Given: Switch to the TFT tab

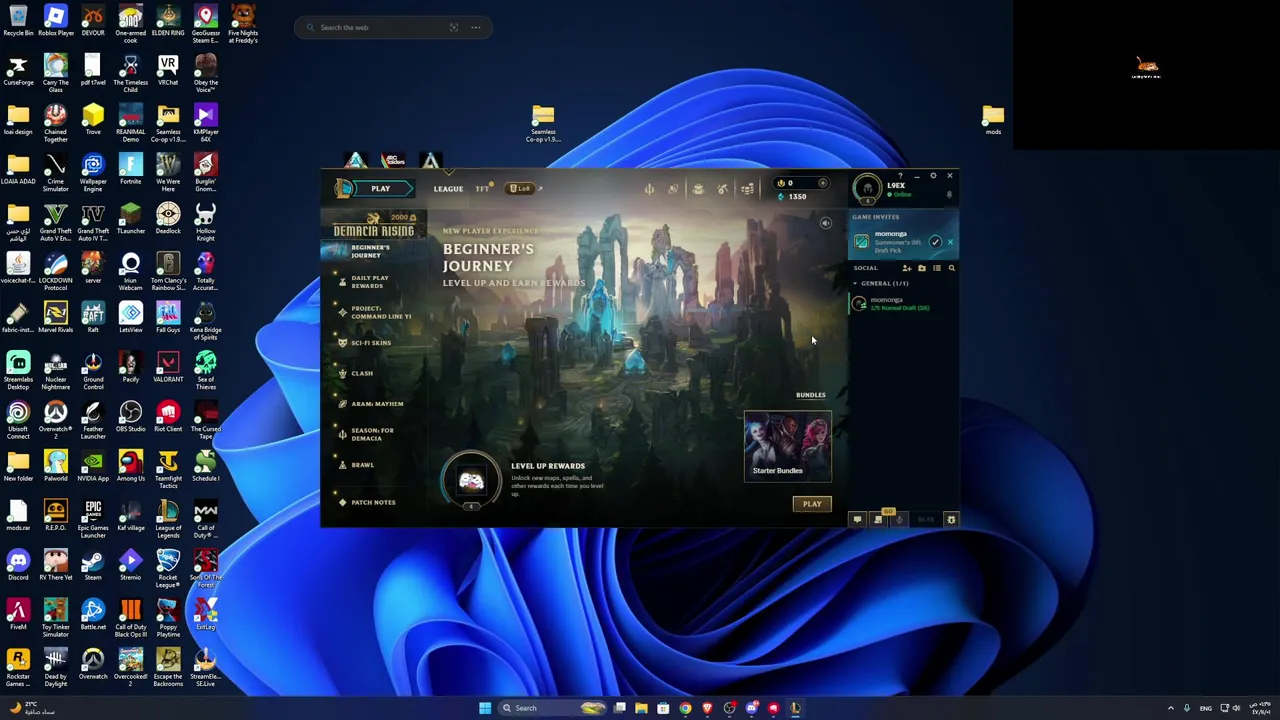Looking at the screenshot, I should 482,189.
